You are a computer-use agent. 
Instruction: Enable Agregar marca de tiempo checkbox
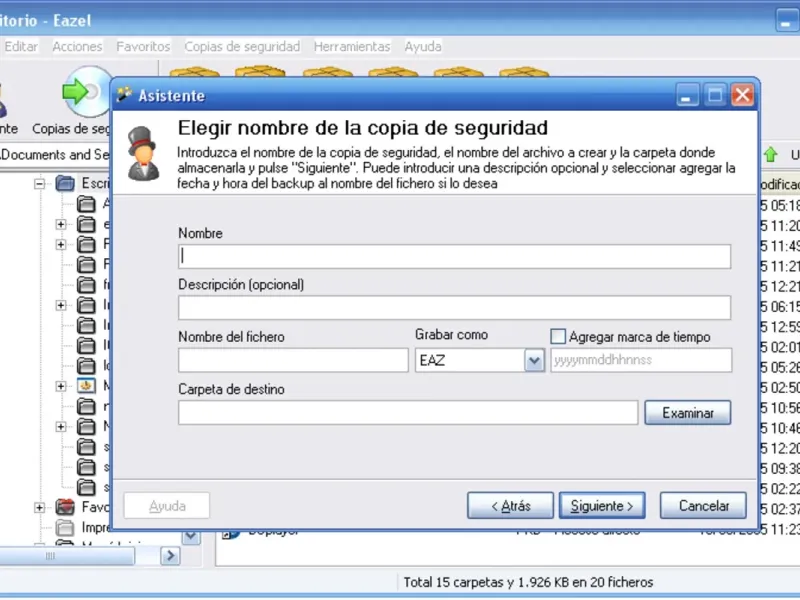pos(558,336)
